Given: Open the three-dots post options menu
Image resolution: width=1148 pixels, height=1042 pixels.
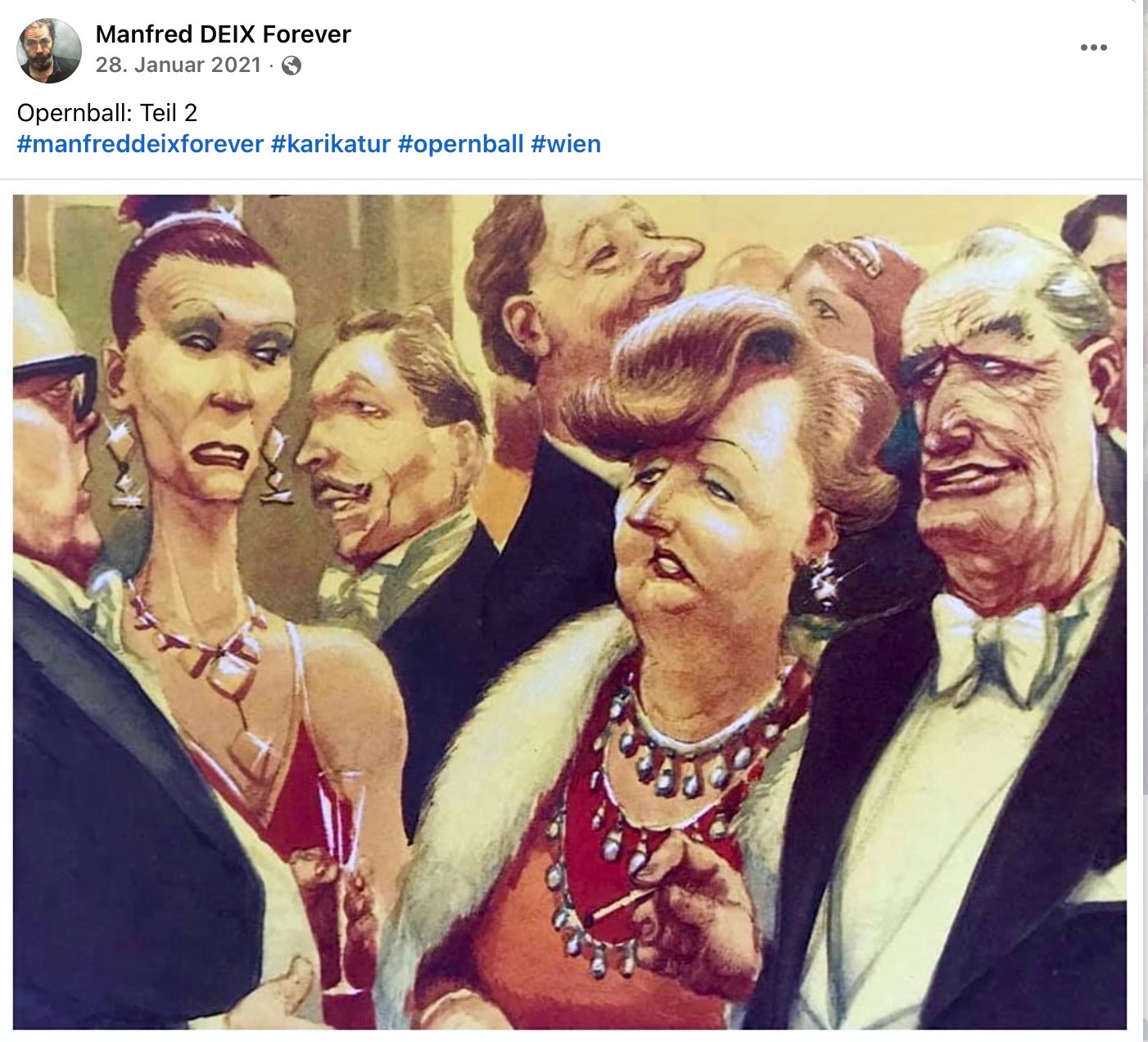Looking at the screenshot, I should tap(1093, 47).
